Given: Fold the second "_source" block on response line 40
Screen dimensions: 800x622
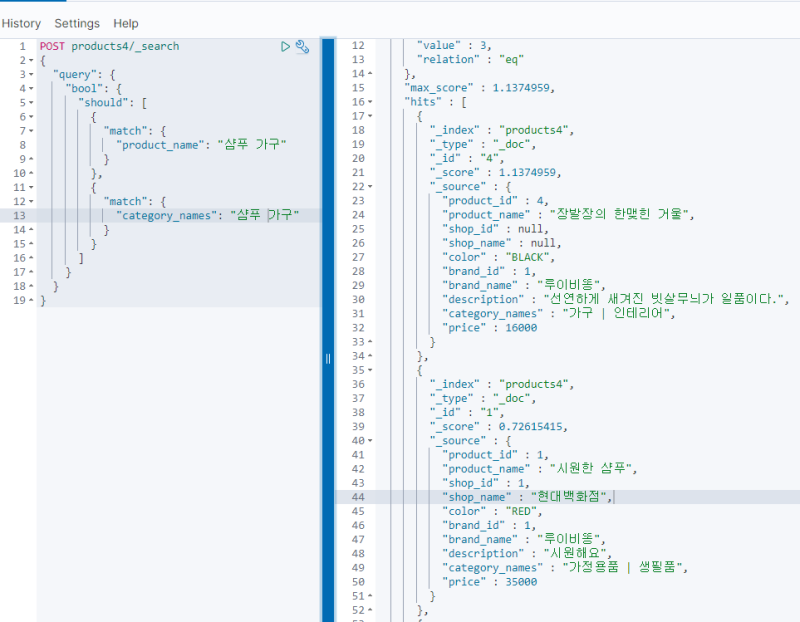Looking at the screenshot, I should [370, 441].
